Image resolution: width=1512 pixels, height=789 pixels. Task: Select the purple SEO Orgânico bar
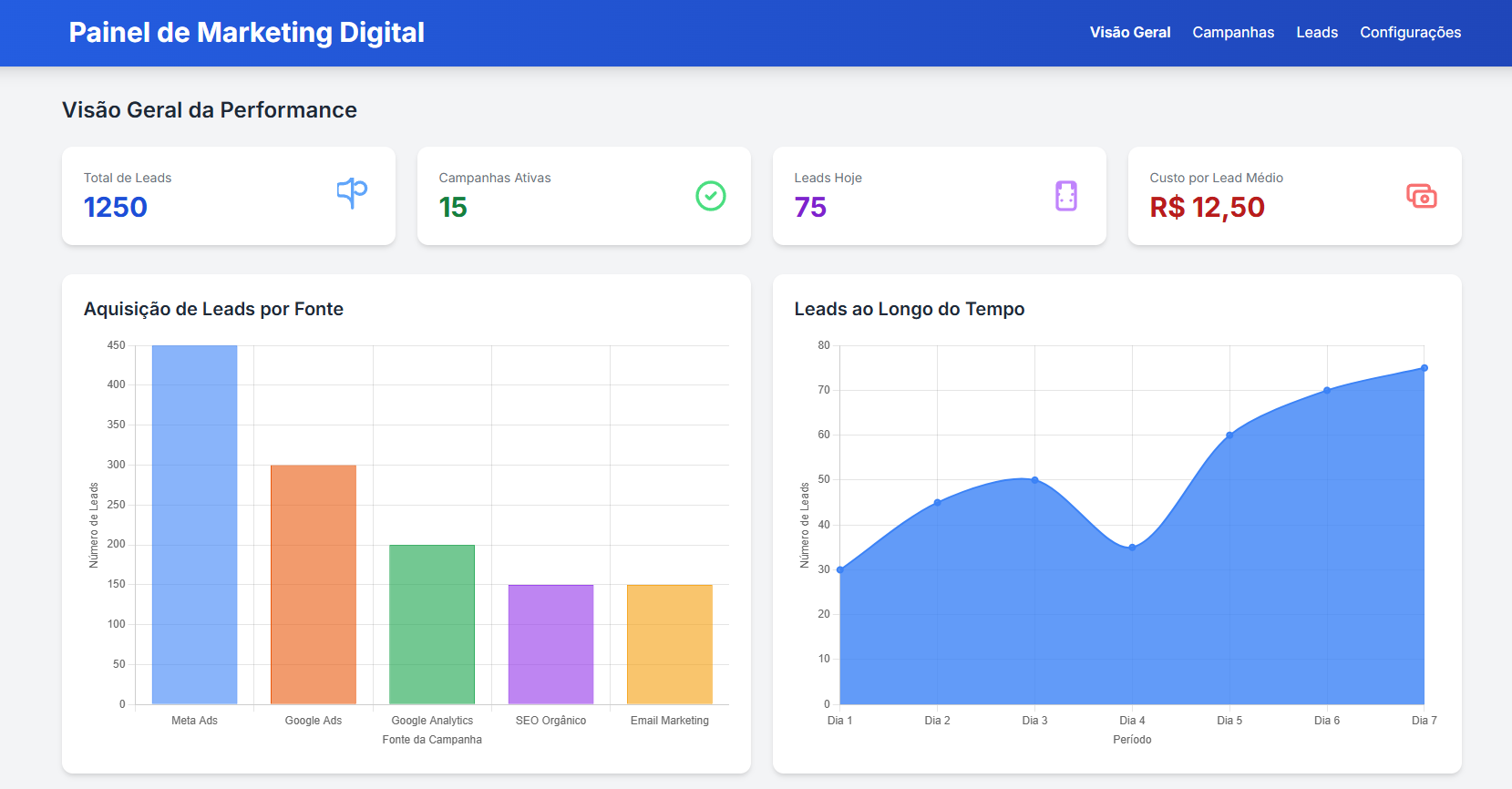tap(550, 645)
